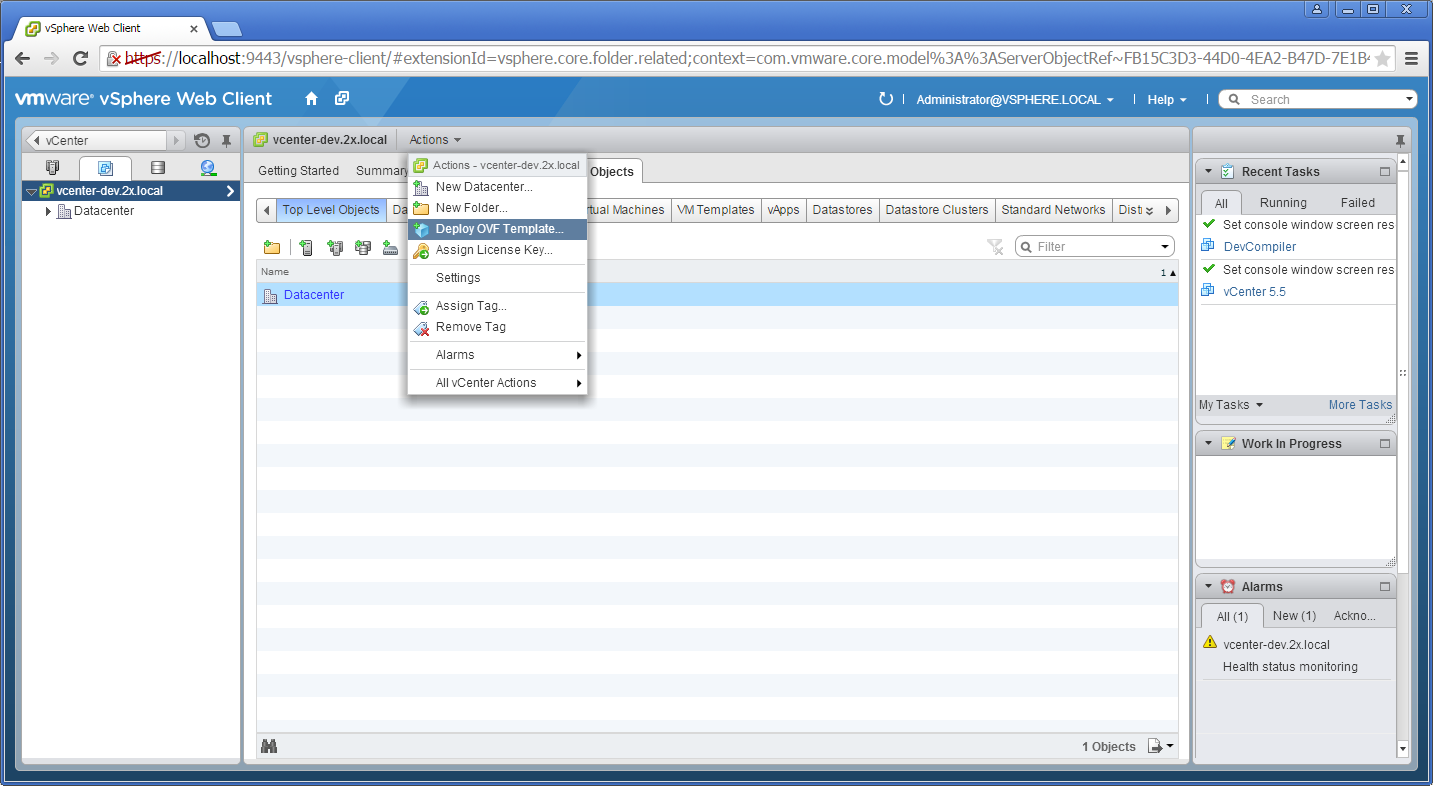Pin the navigator panel
Viewport: 1436px width, 788px height.
point(227,141)
